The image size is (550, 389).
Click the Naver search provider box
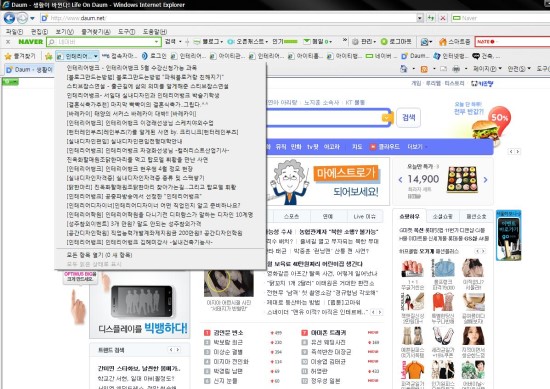[501, 18]
